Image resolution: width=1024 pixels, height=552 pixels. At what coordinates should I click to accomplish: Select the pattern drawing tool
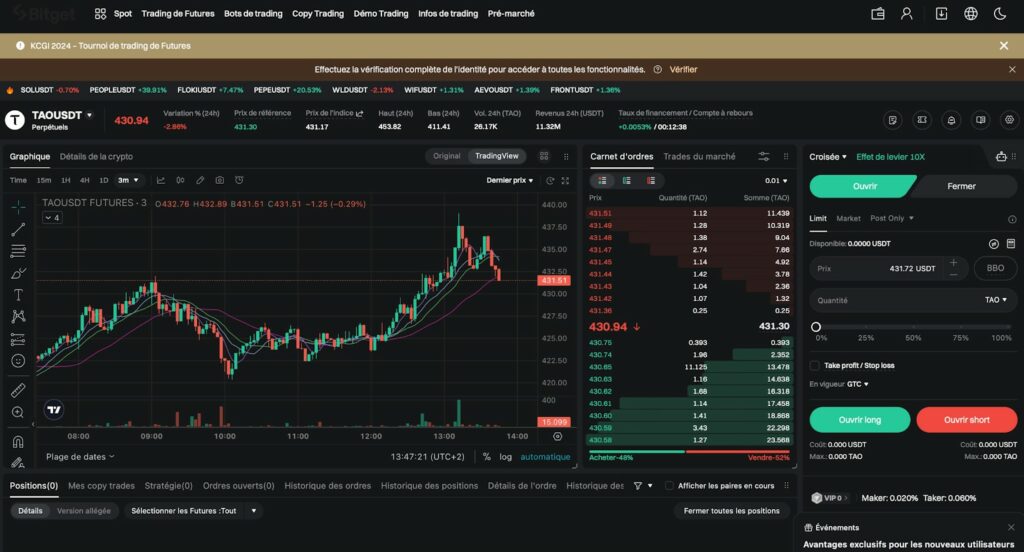coord(18,317)
